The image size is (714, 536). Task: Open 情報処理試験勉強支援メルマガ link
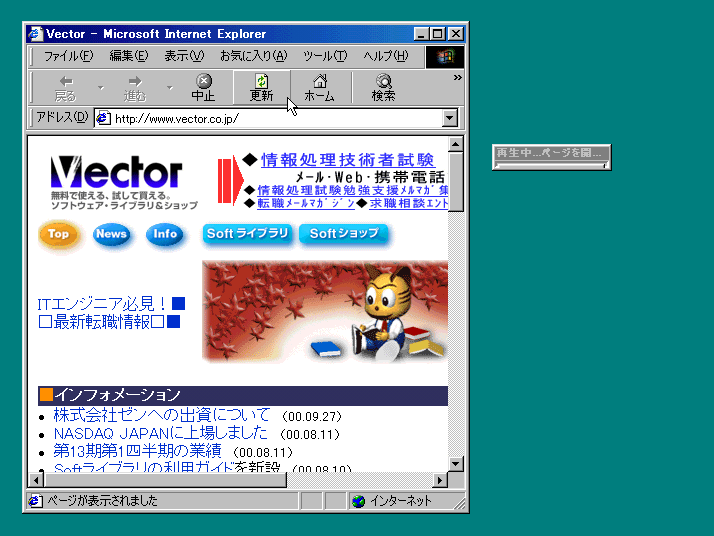click(352, 190)
